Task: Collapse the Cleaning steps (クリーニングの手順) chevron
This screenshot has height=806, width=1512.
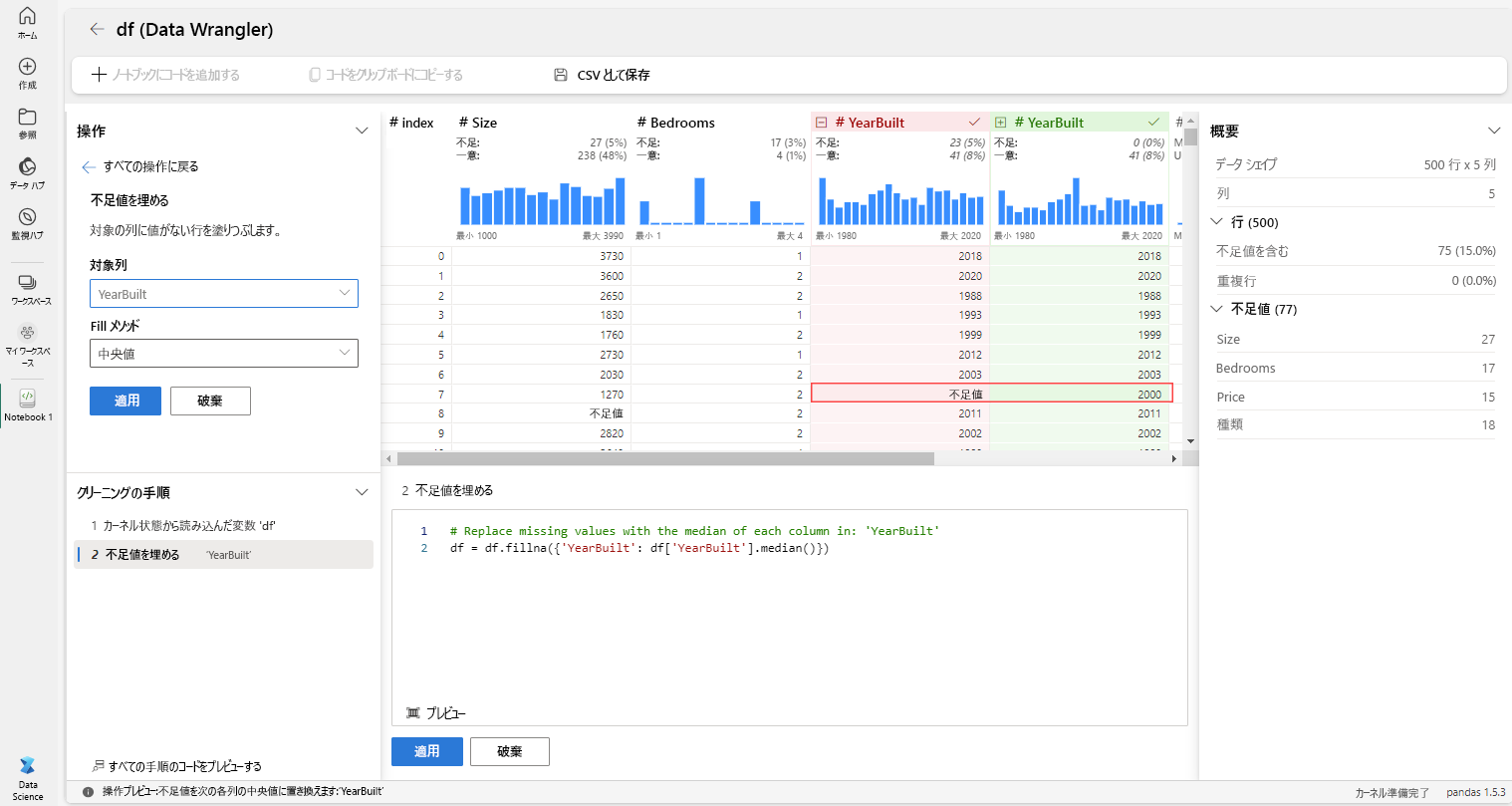Action: pyautogui.click(x=362, y=492)
